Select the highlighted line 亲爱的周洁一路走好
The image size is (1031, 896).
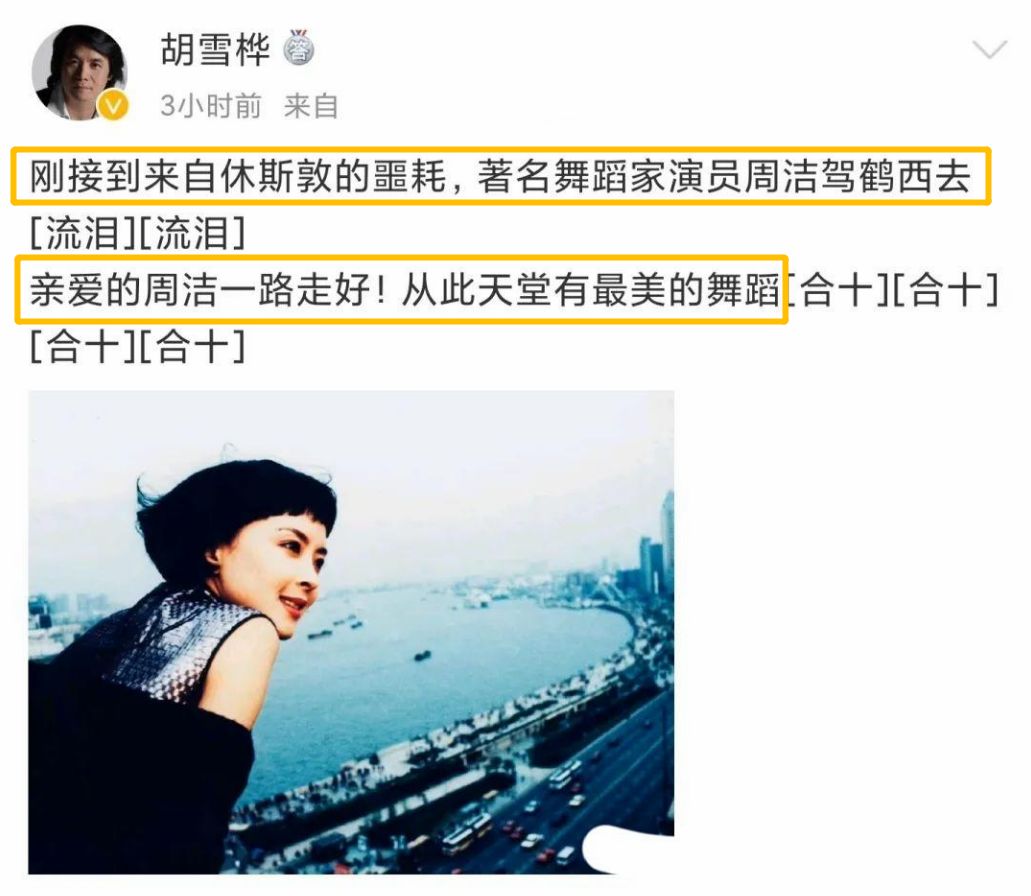pyautogui.click(x=401, y=290)
